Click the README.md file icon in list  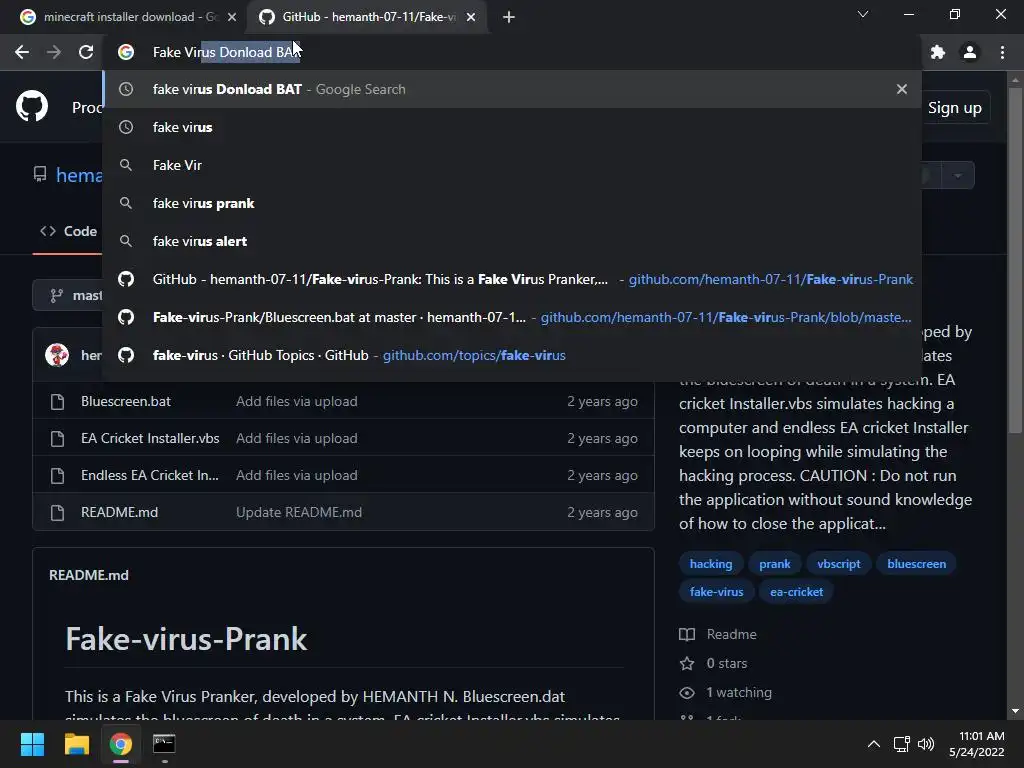[57, 513]
